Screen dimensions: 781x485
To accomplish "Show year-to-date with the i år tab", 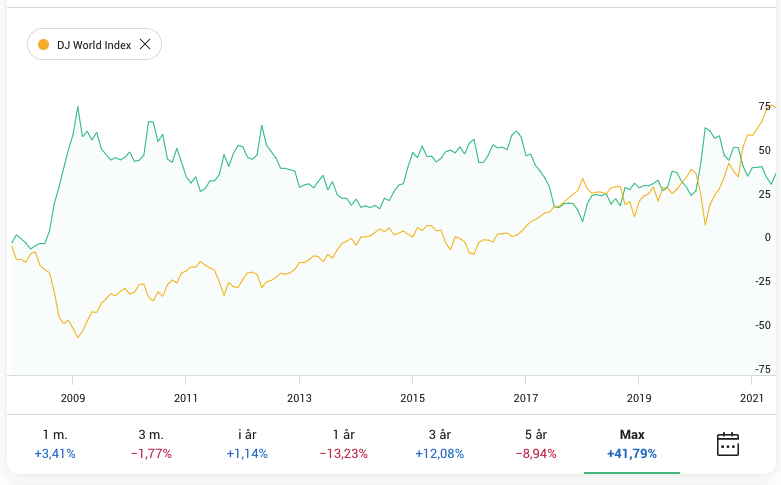I will (x=247, y=444).
